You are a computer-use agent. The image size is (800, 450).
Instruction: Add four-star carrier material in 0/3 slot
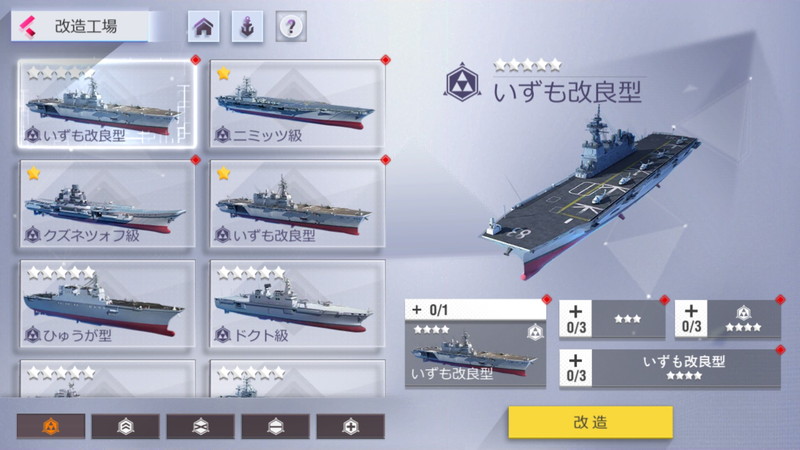pos(728,319)
